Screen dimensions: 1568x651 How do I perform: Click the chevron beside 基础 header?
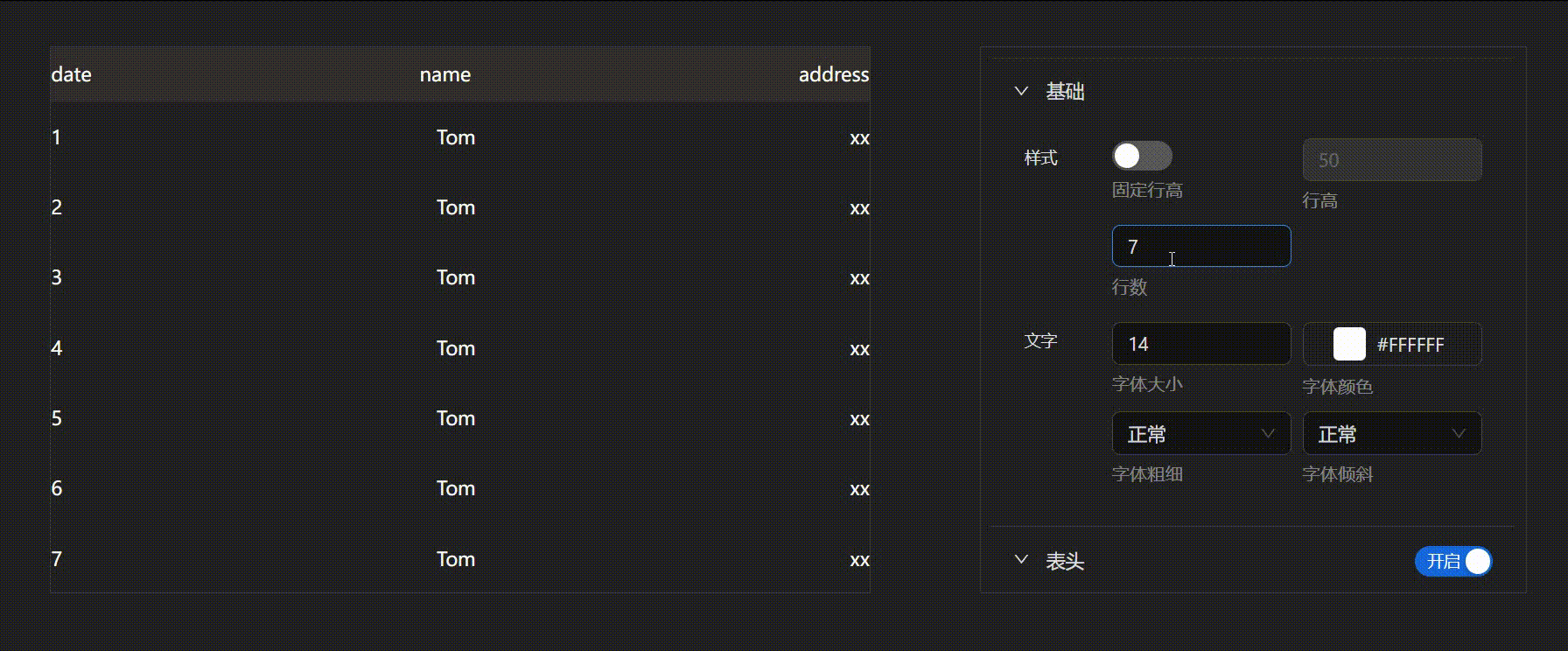point(1019,90)
